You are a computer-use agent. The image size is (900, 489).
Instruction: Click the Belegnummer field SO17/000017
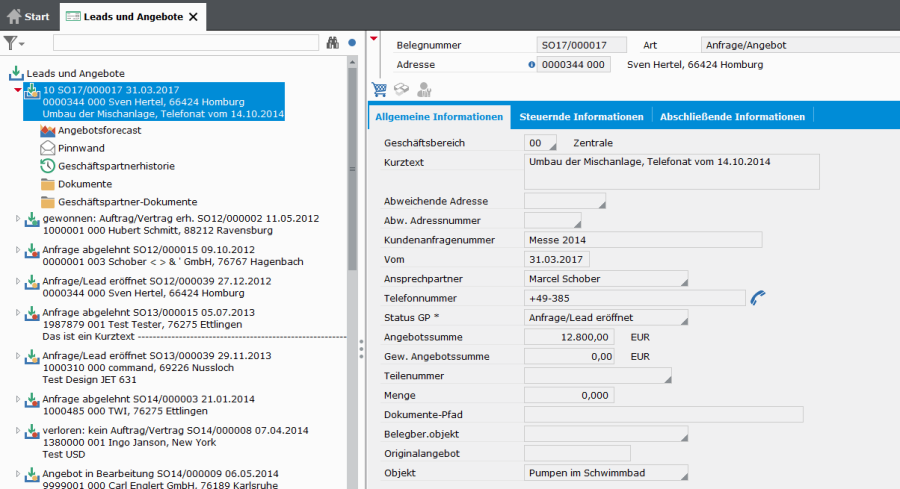[x=581, y=45]
